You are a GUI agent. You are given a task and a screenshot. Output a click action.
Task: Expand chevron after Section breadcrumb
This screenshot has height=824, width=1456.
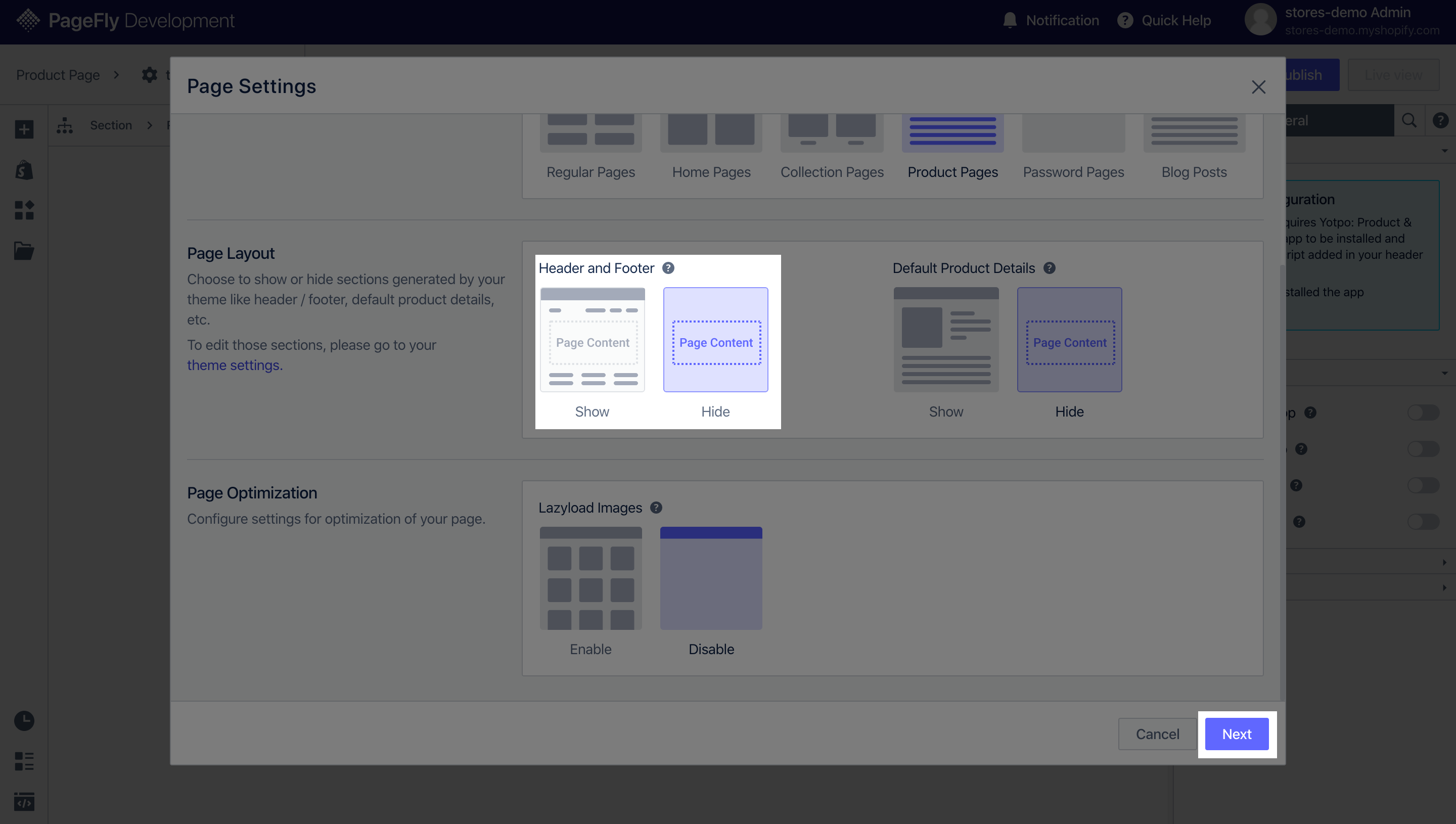(149, 125)
